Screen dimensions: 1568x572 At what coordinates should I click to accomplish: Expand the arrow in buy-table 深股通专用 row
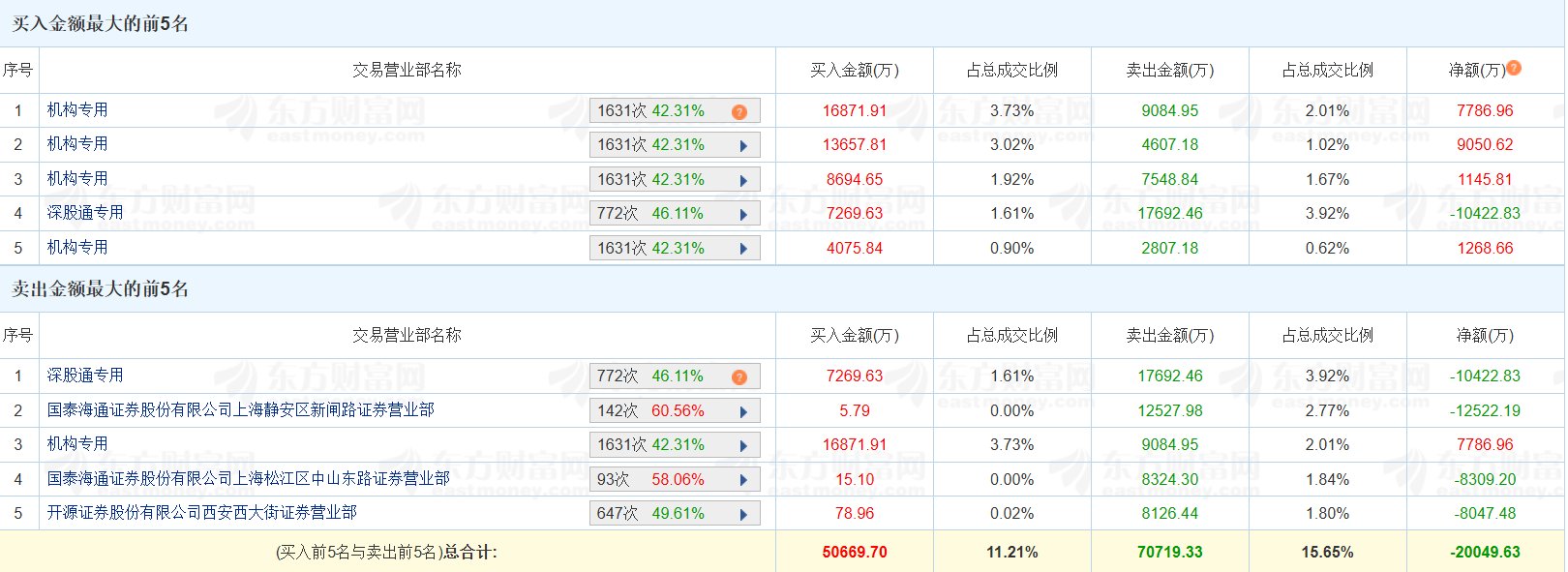coord(743,215)
